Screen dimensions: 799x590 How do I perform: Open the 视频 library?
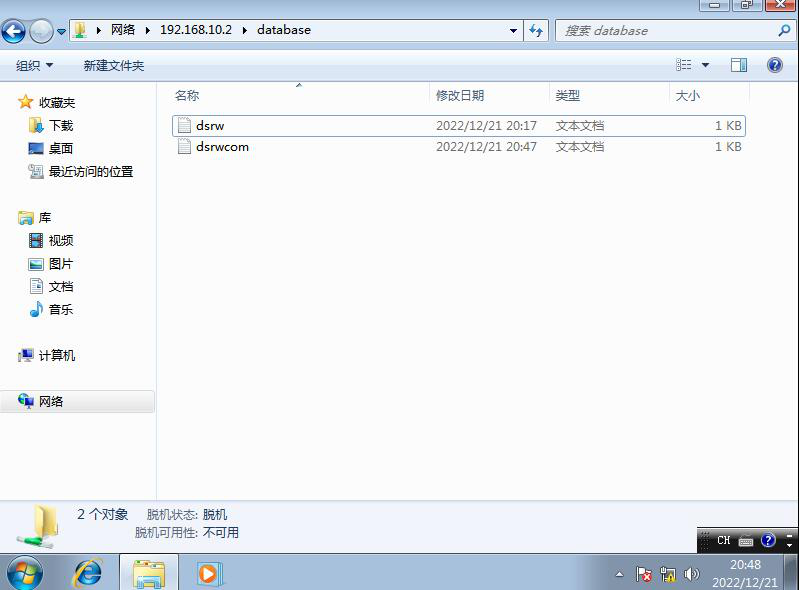click(61, 240)
